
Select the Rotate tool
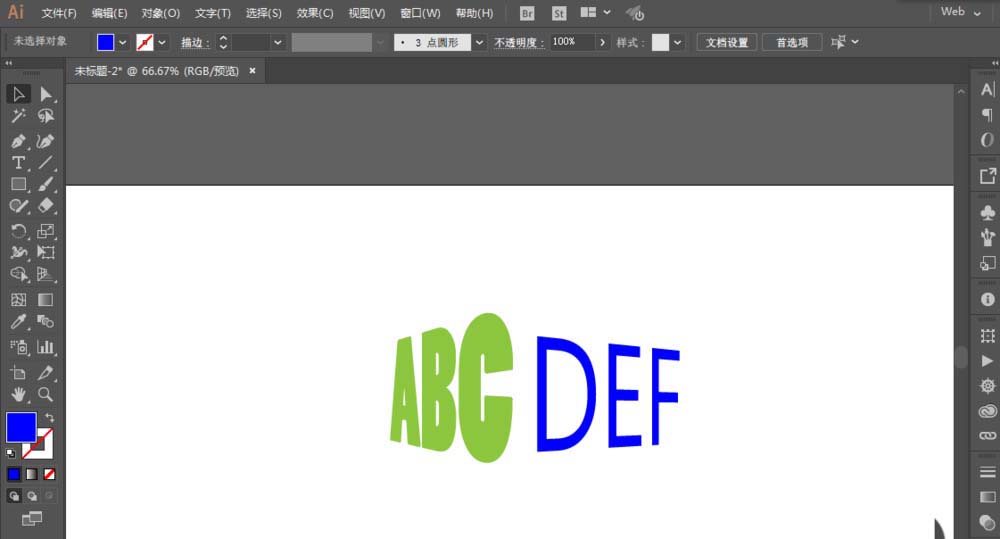[x=18, y=231]
